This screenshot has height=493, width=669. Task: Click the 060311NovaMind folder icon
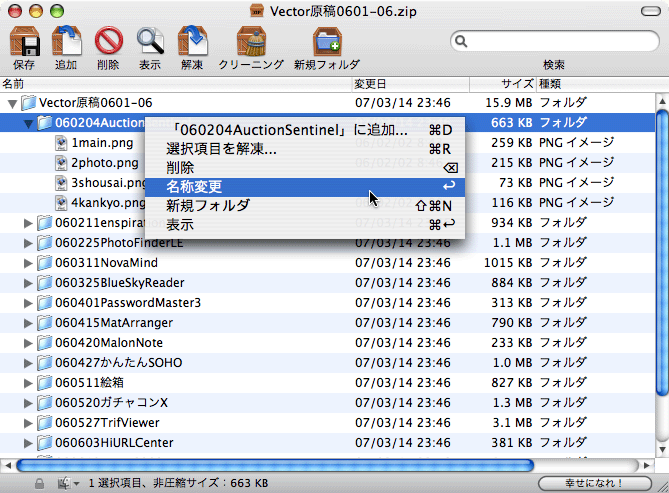(44, 263)
